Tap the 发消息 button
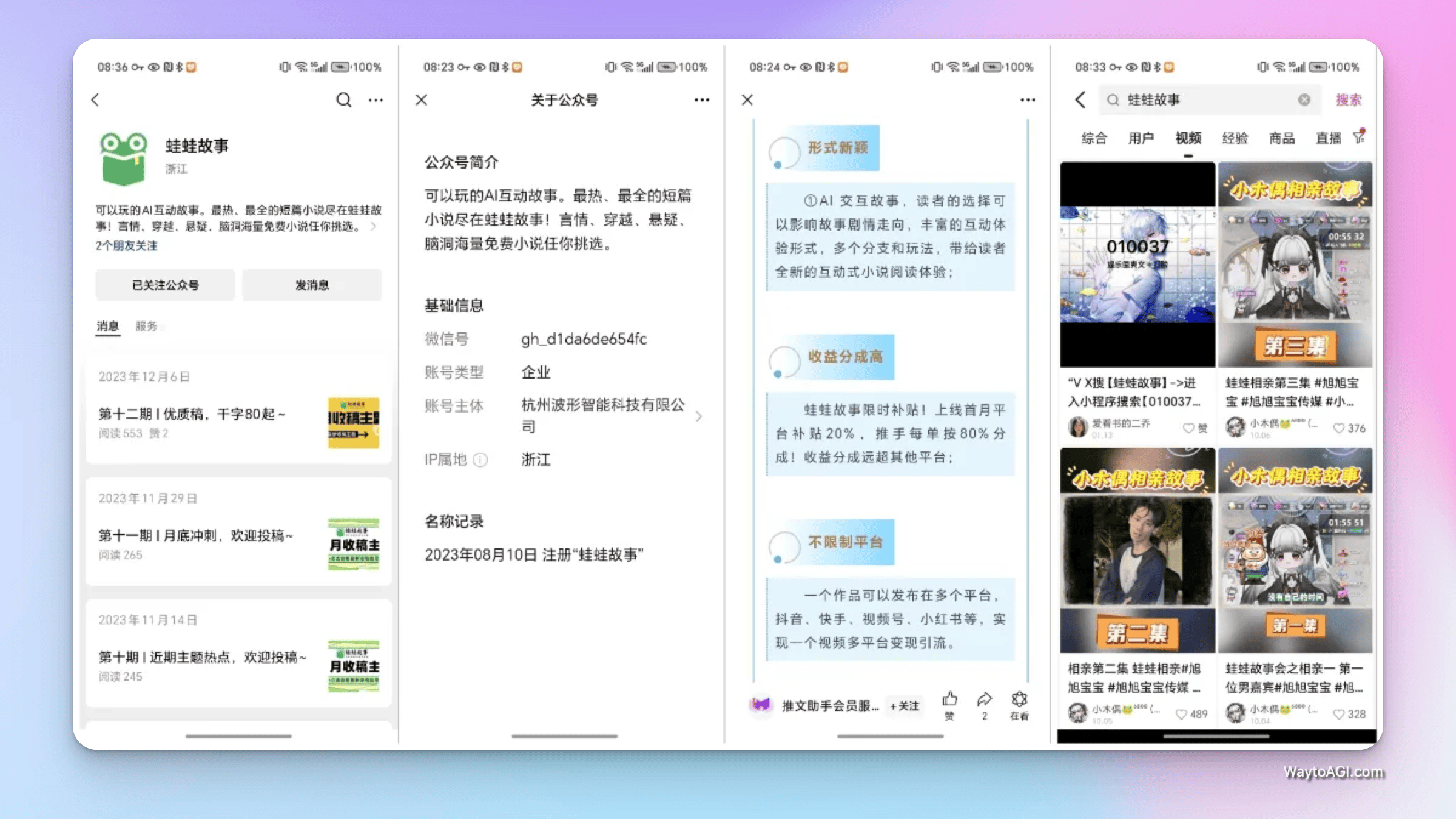Screen dimensions: 1456x819 point(312,285)
